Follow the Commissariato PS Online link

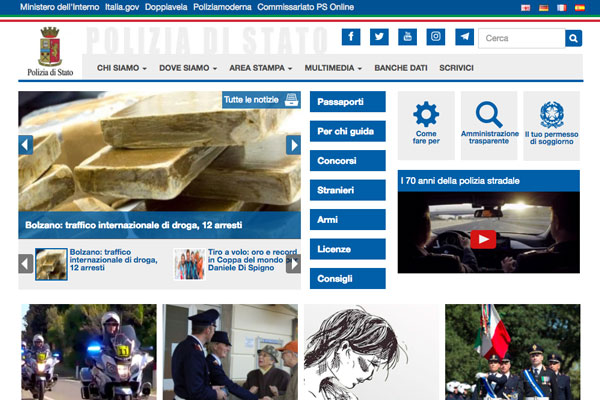[305, 7]
